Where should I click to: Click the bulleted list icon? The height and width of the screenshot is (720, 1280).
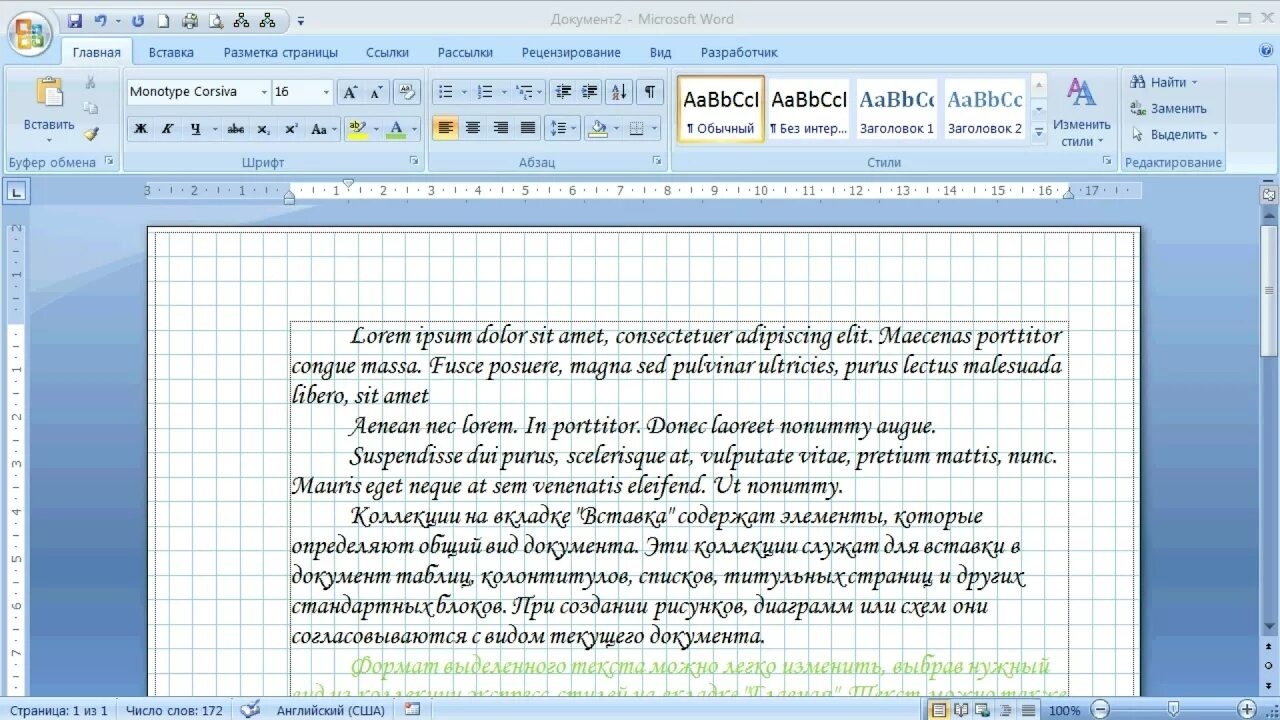pos(447,92)
